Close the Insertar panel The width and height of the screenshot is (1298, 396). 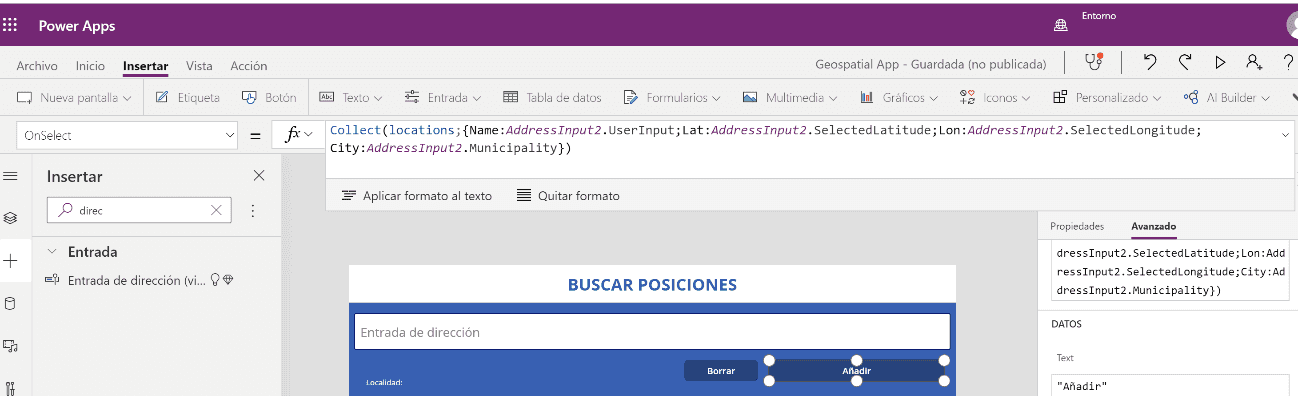point(259,176)
